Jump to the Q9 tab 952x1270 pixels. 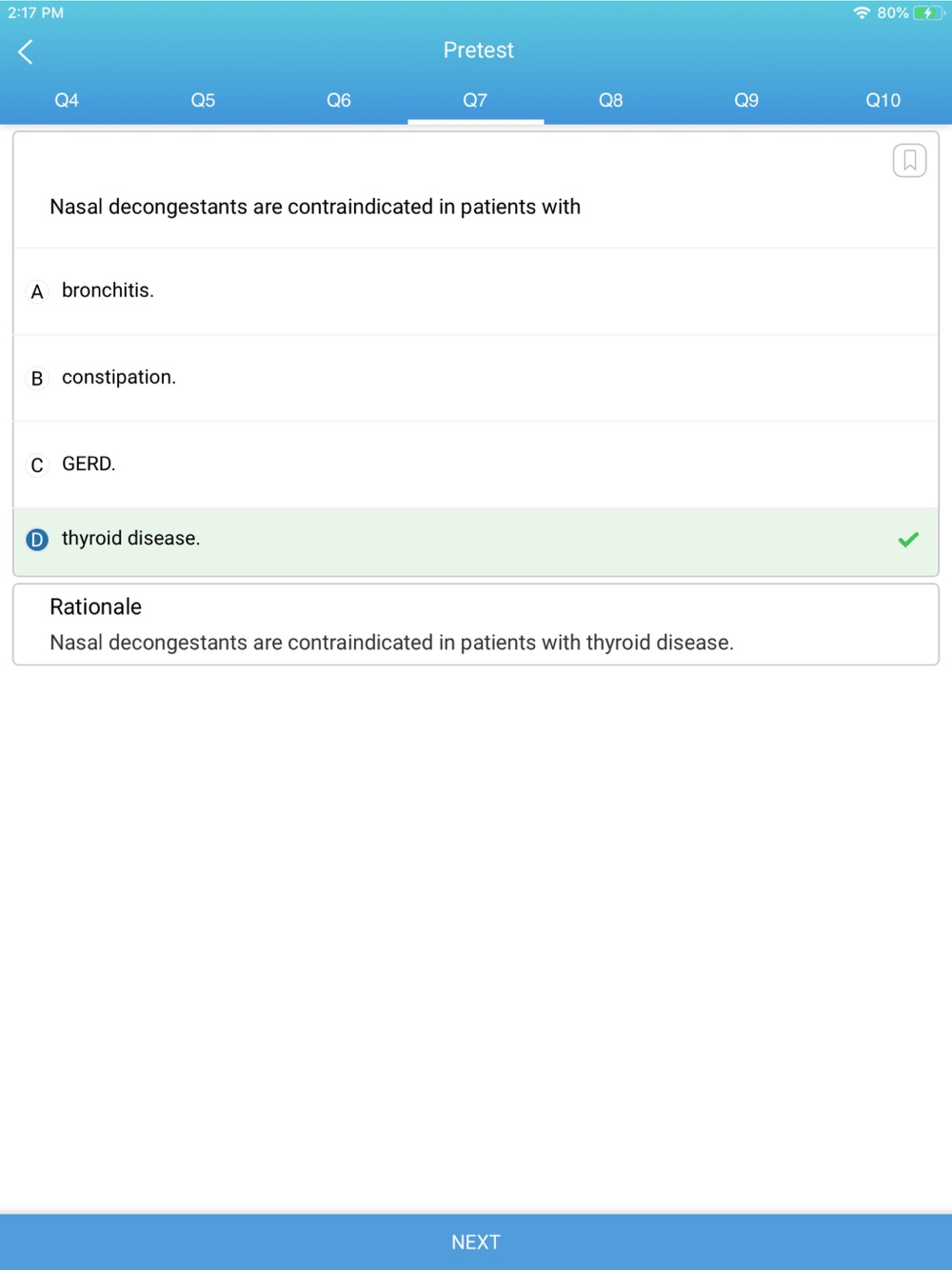[x=747, y=100]
